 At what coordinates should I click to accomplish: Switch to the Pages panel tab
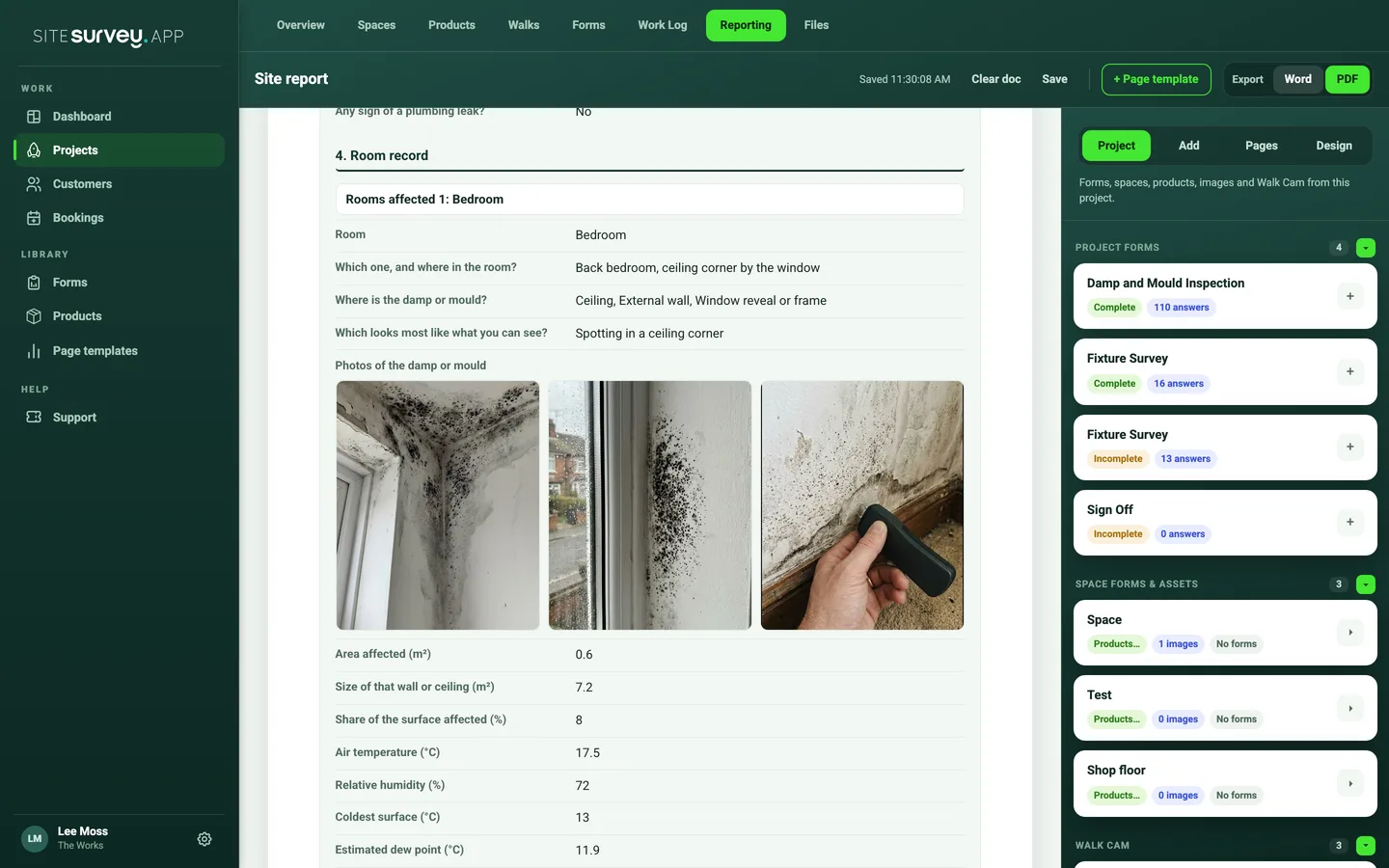coord(1261,146)
